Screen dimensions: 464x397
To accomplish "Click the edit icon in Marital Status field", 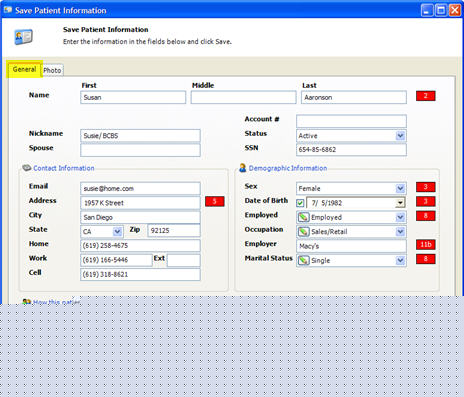I will point(304,260).
